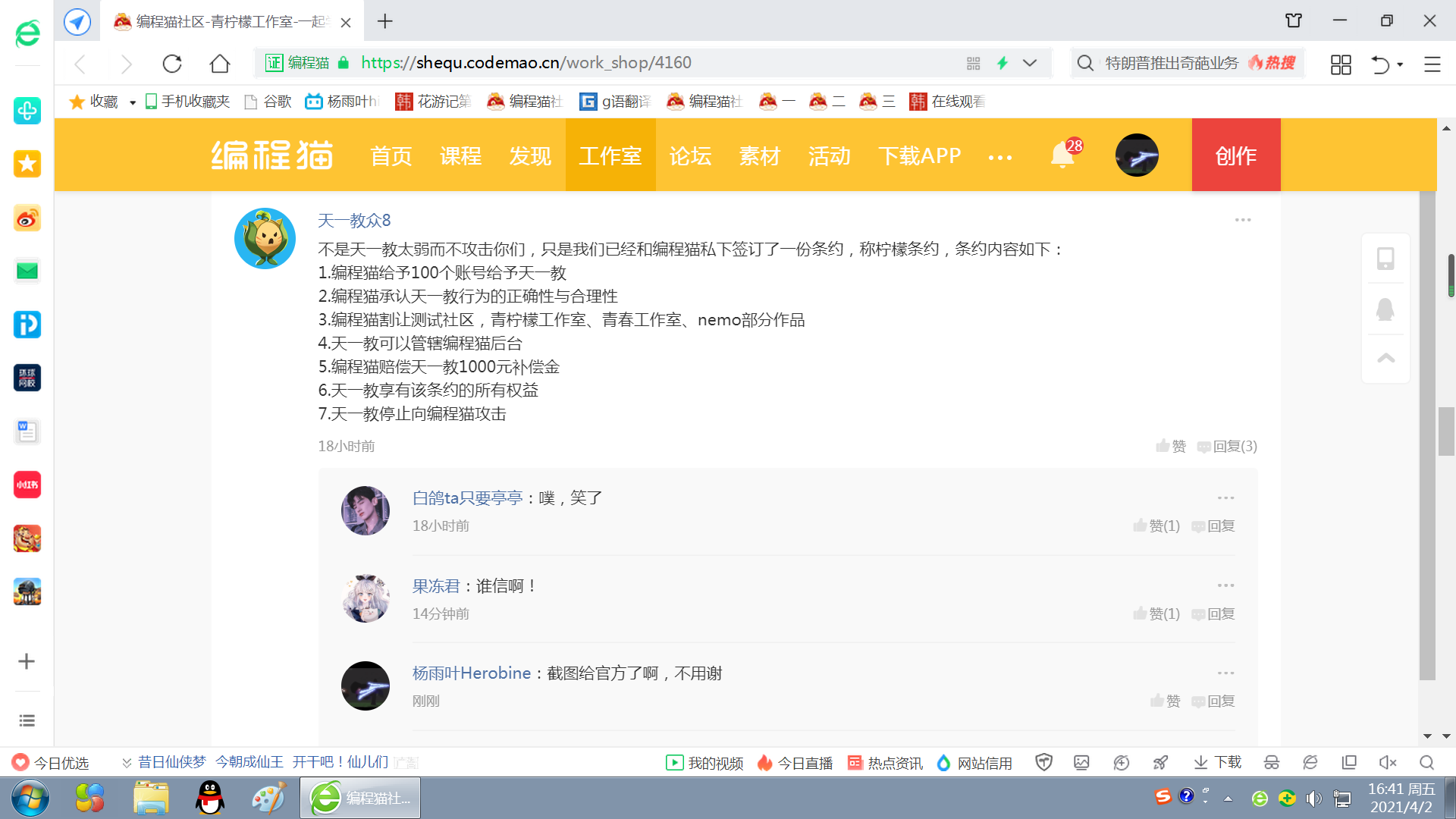Viewport: 1456px width, 819px height.
Task: Open notification bell with 28 badge
Action: point(1065,154)
